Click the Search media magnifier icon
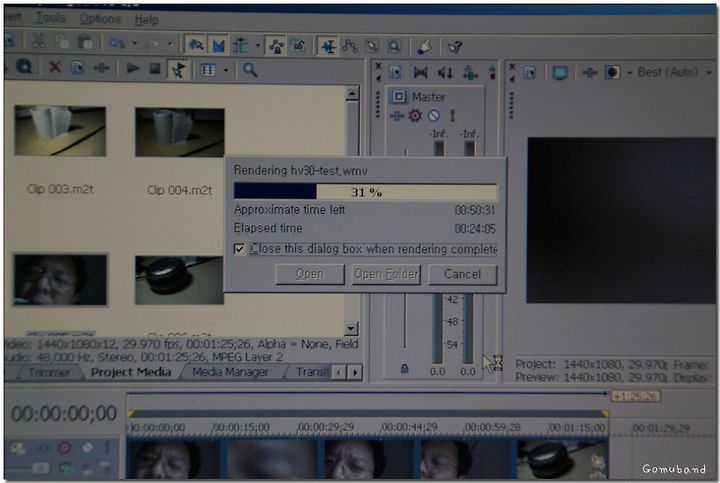The height and width of the screenshot is (483, 720). click(250, 70)
